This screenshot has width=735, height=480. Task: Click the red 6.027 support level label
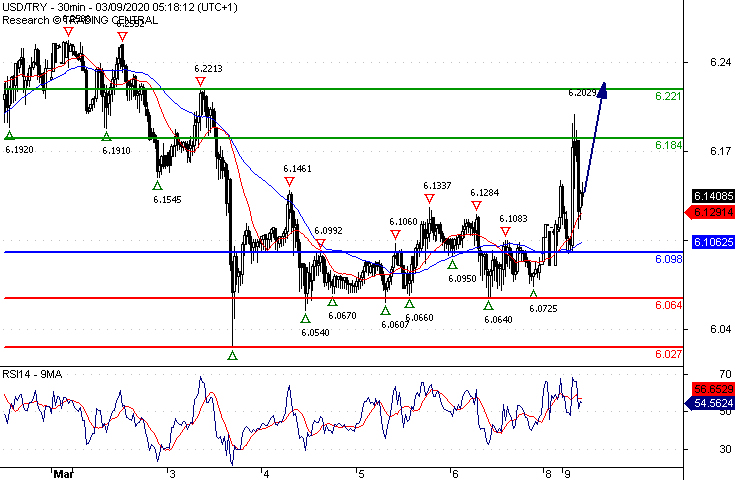(x=668, y=354)
